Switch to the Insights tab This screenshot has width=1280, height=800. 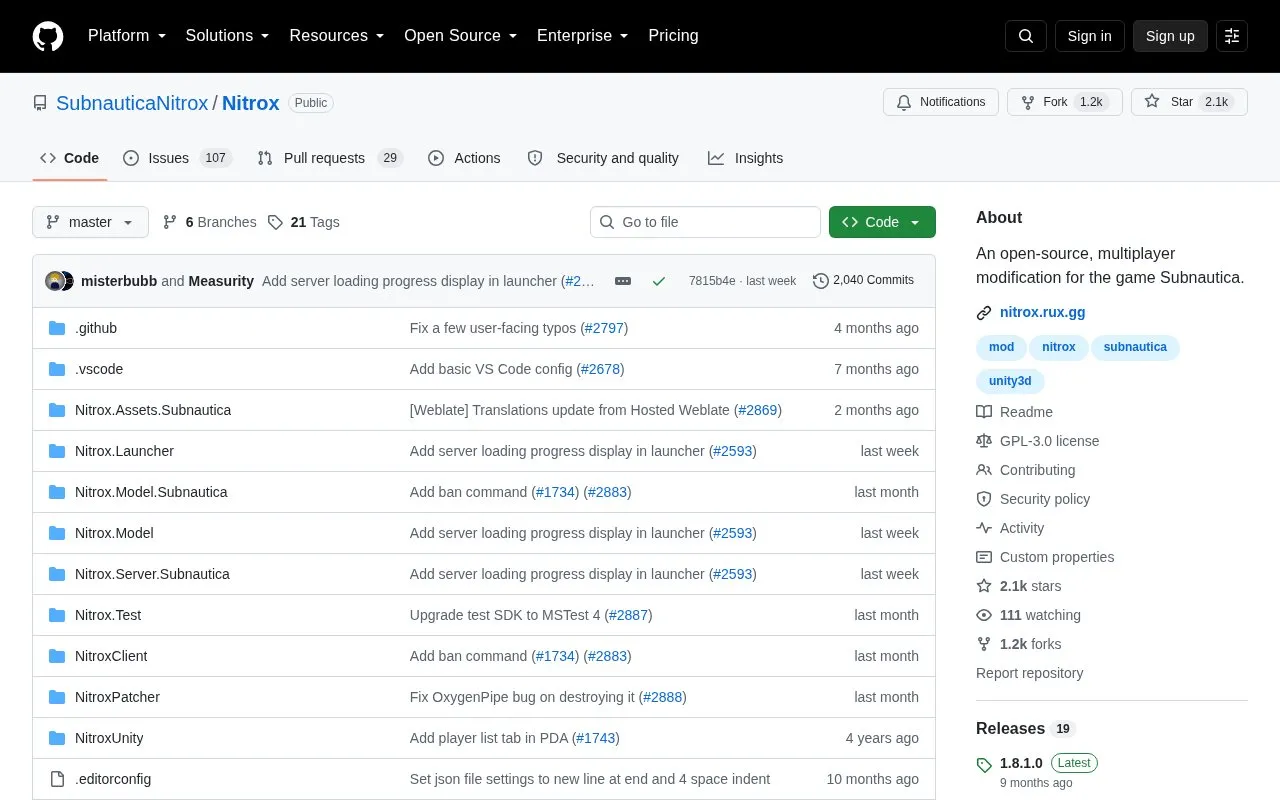[x=746, y=158]
